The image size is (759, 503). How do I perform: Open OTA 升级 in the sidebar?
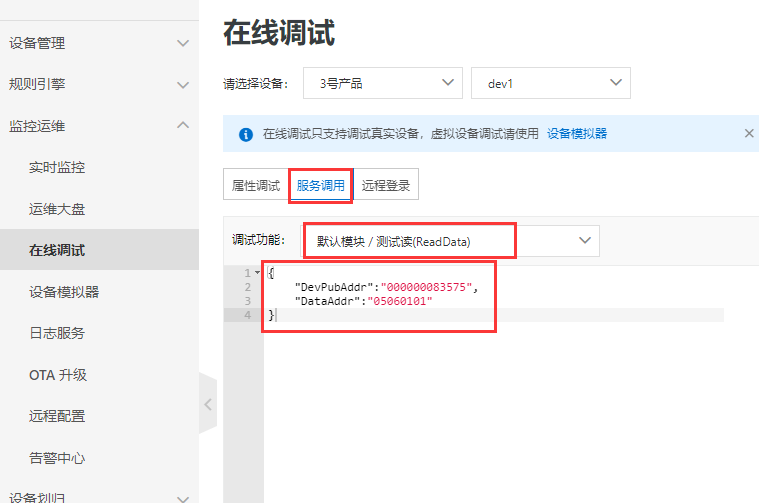(58, 375)
